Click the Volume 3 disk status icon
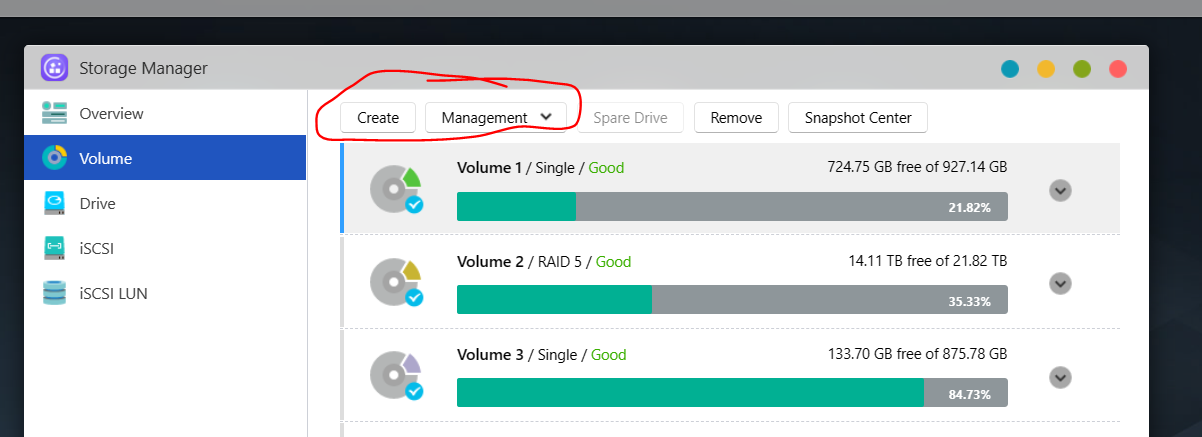1202x437 pixels. [x=396, y=377]
